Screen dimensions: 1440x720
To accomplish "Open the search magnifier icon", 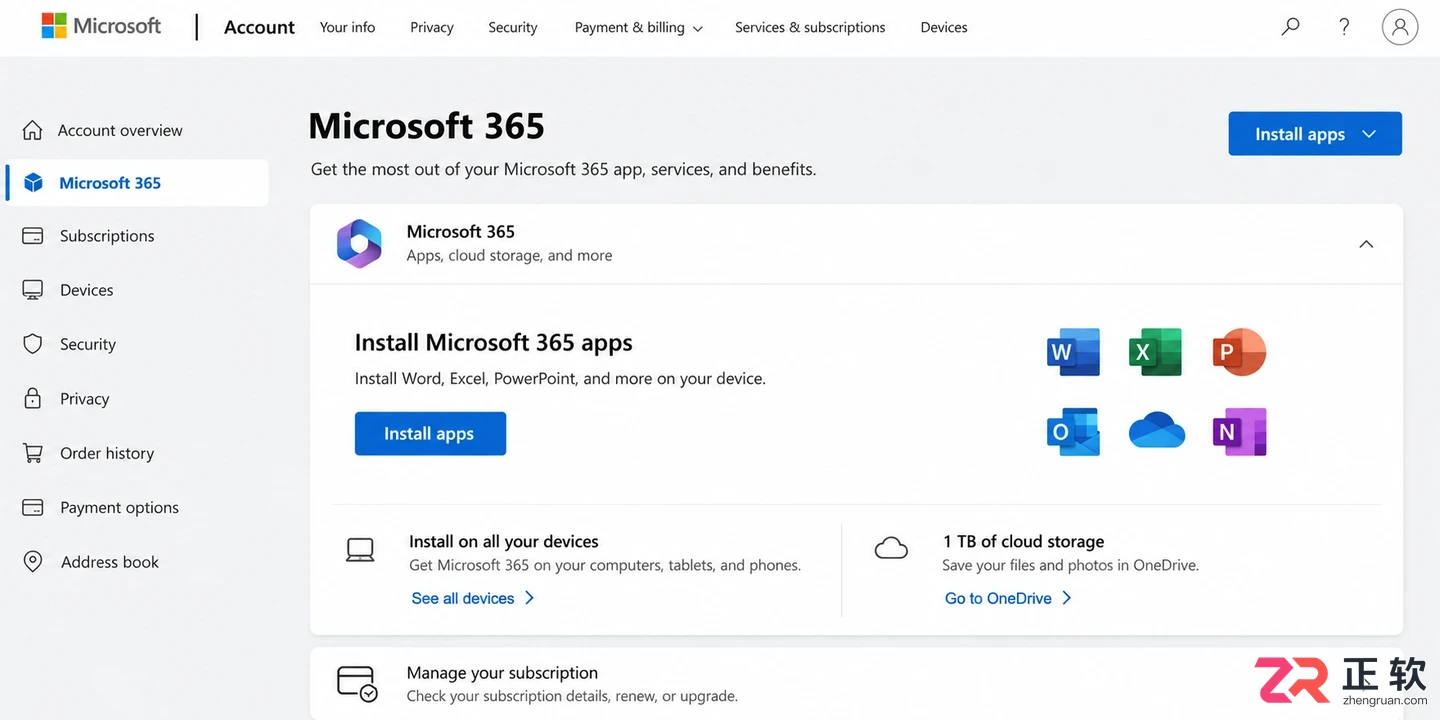I will point(1291,27).
